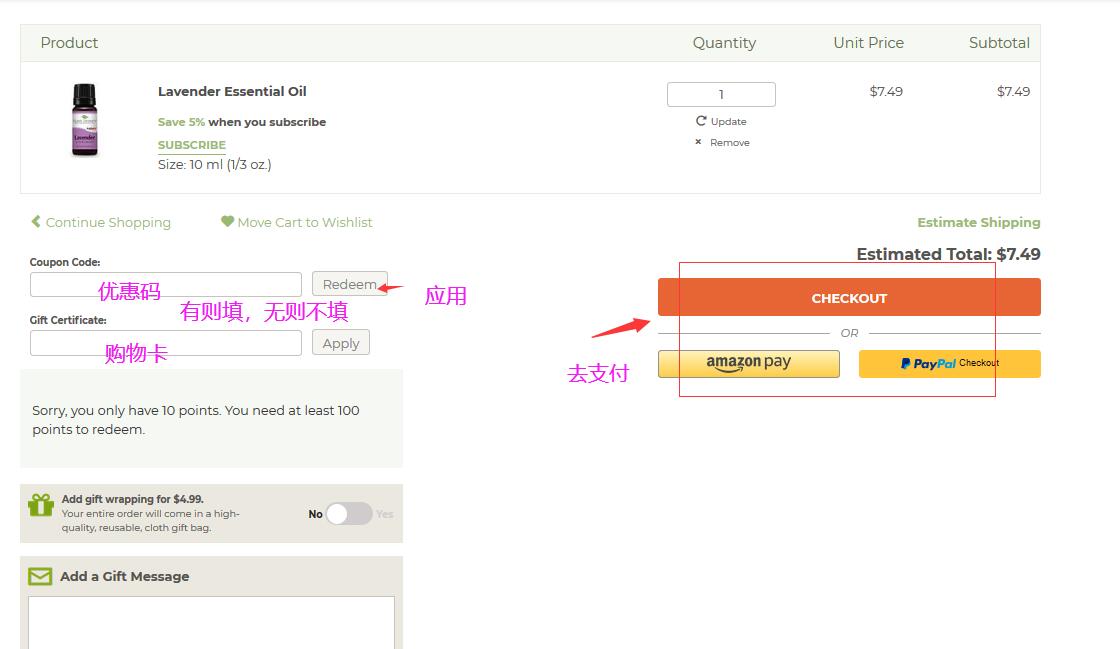
Task: Click the Product column header
Action: click(69, 43)
